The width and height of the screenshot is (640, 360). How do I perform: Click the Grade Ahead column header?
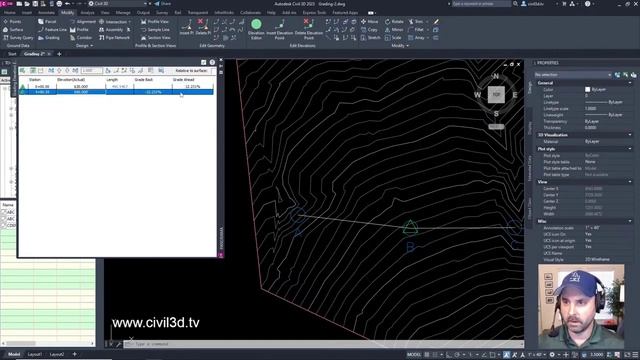[183, 80]
